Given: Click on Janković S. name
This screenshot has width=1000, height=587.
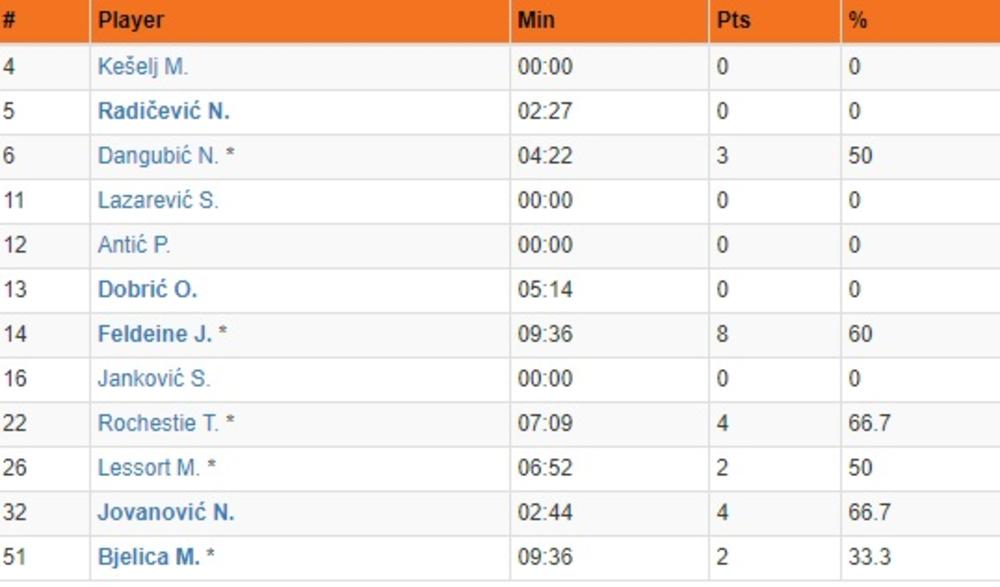Looking at the screenshot, I should click(154, 378).
